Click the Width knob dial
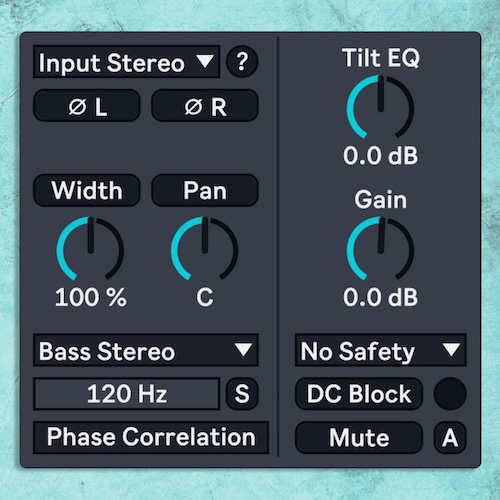This screenshot has height=500, width=500. [90, 249]
